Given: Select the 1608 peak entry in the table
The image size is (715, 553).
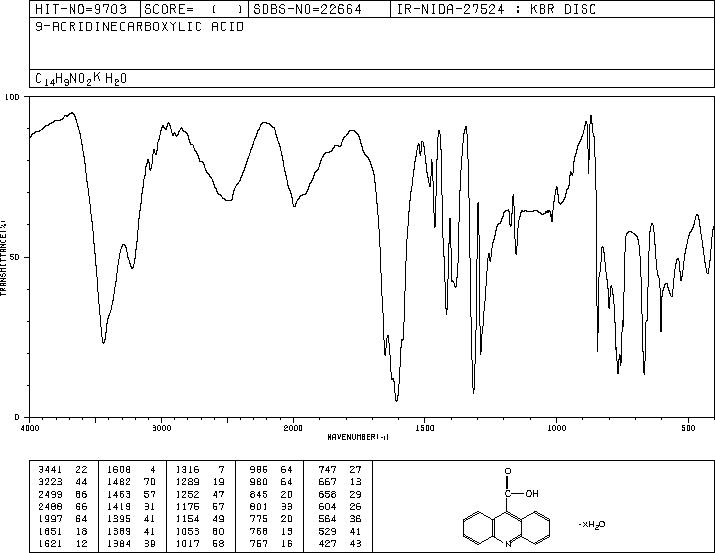Looking at the screenshot, I should 131,470.
